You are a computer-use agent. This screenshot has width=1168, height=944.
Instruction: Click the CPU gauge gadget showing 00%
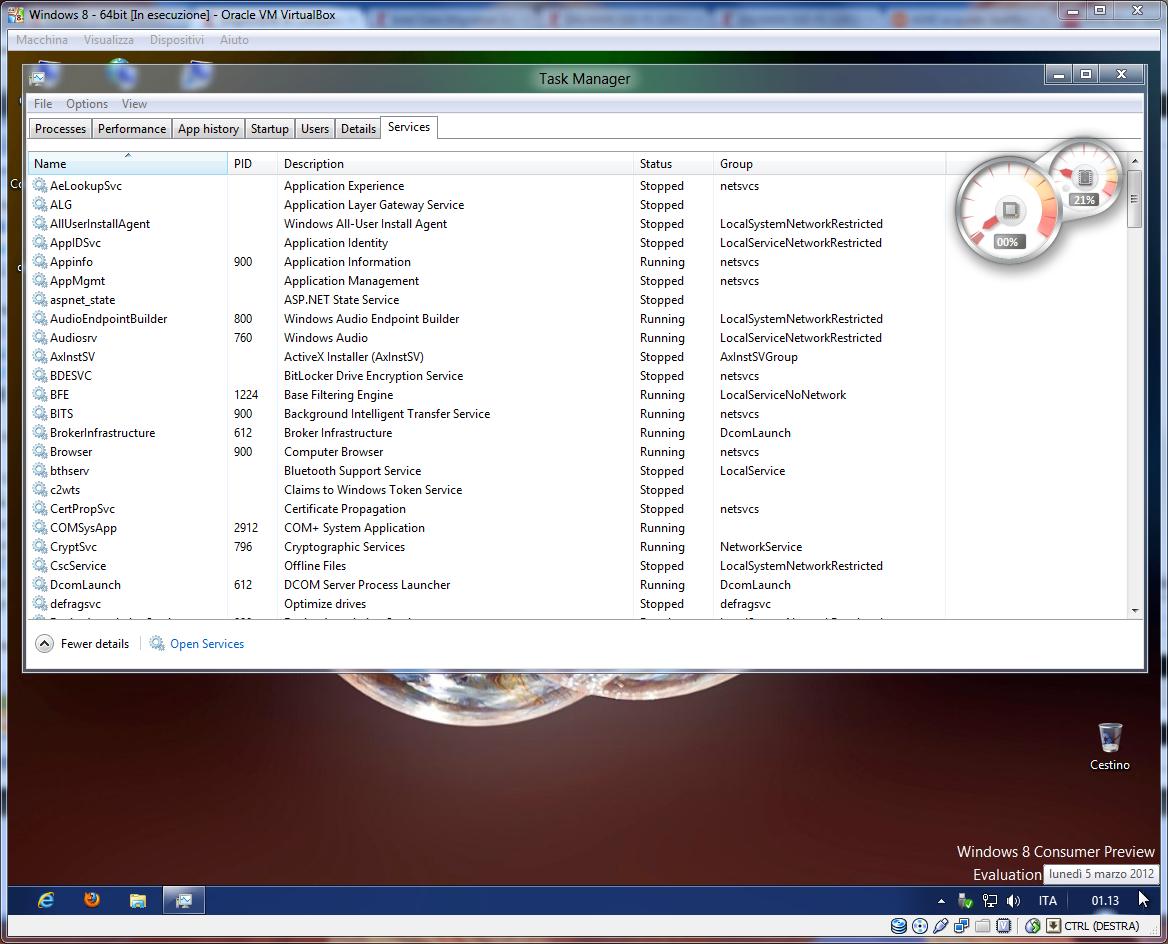[x=1007, y=212]
